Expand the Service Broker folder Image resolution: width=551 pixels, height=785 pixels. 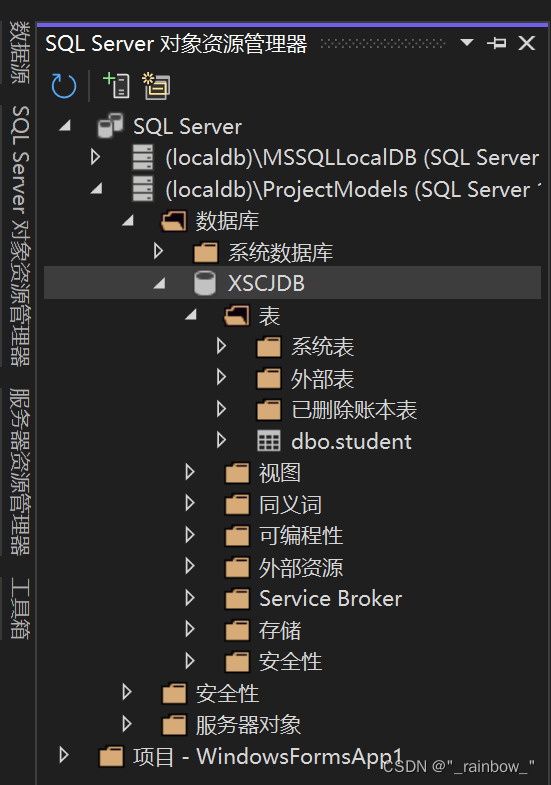point(190,598)
